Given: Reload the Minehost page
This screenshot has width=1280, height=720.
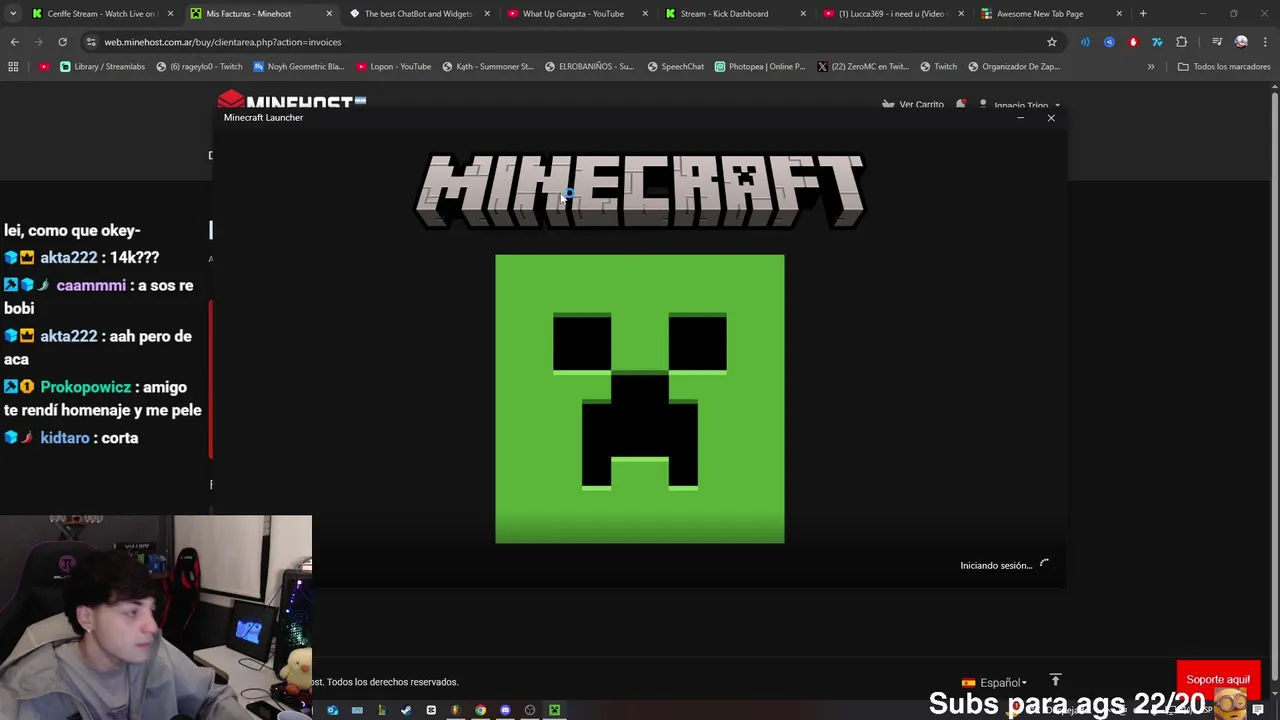Looking at the screenshot, I should click(x=62, y=42).
